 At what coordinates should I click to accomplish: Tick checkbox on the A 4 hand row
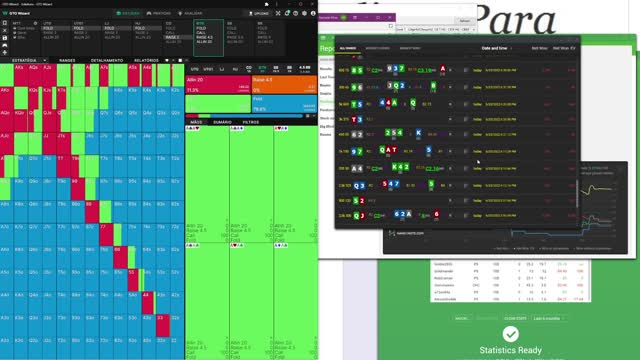tap(466, 168)
